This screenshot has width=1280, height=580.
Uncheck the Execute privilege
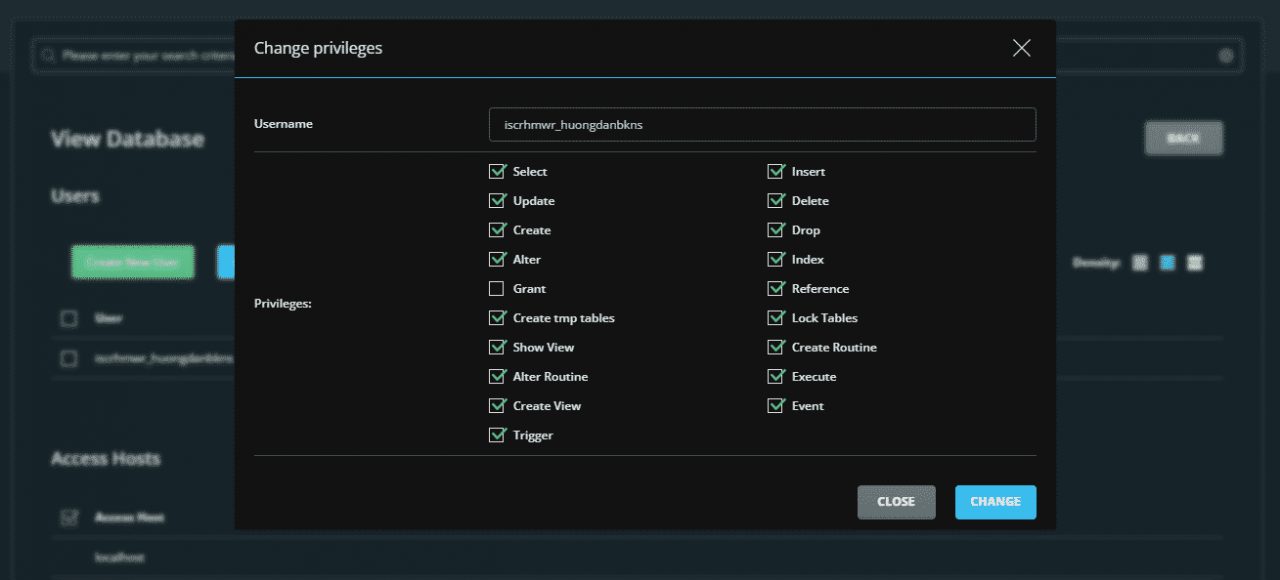point(776,377)
